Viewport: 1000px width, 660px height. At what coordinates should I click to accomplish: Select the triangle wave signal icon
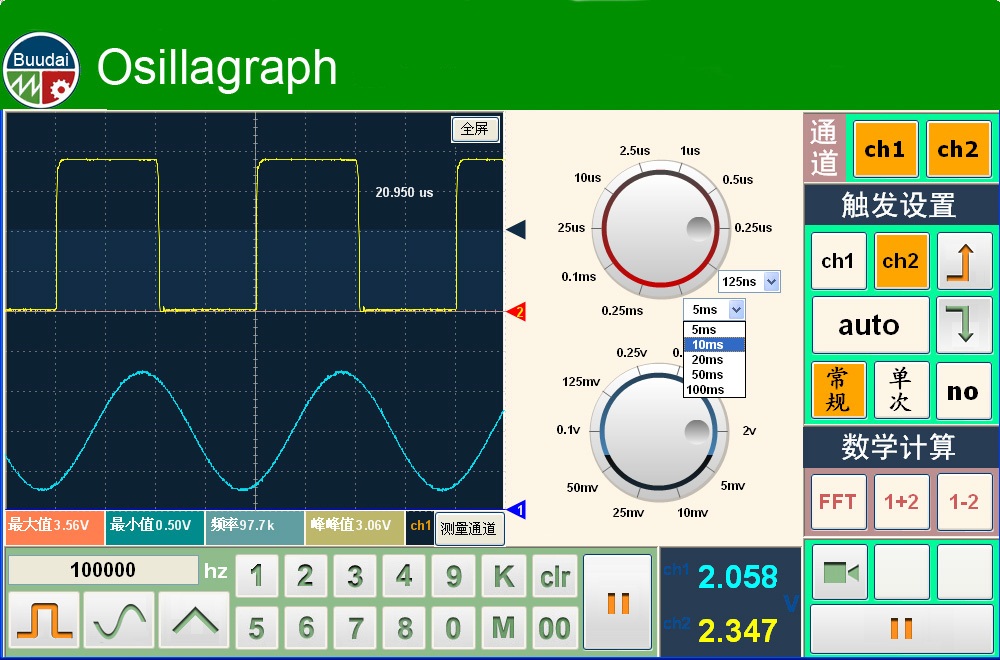coord(194,620)
